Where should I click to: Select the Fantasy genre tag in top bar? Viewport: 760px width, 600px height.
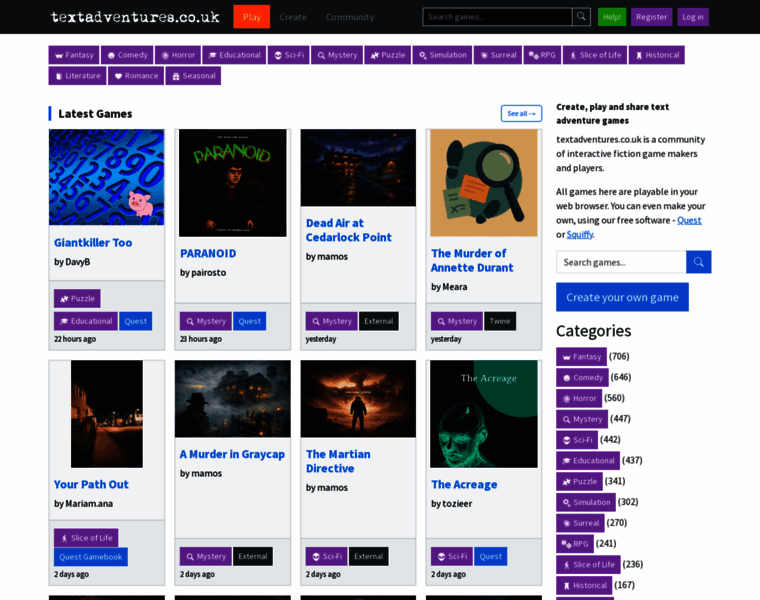coord(74,55)
